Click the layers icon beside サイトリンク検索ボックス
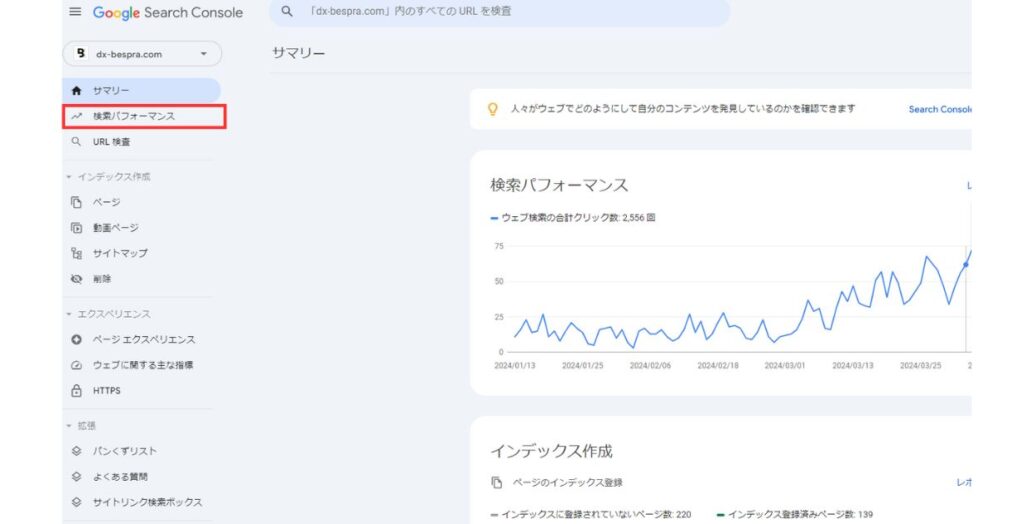Screen dimensions: 1024x524 (x=76, y=502)
